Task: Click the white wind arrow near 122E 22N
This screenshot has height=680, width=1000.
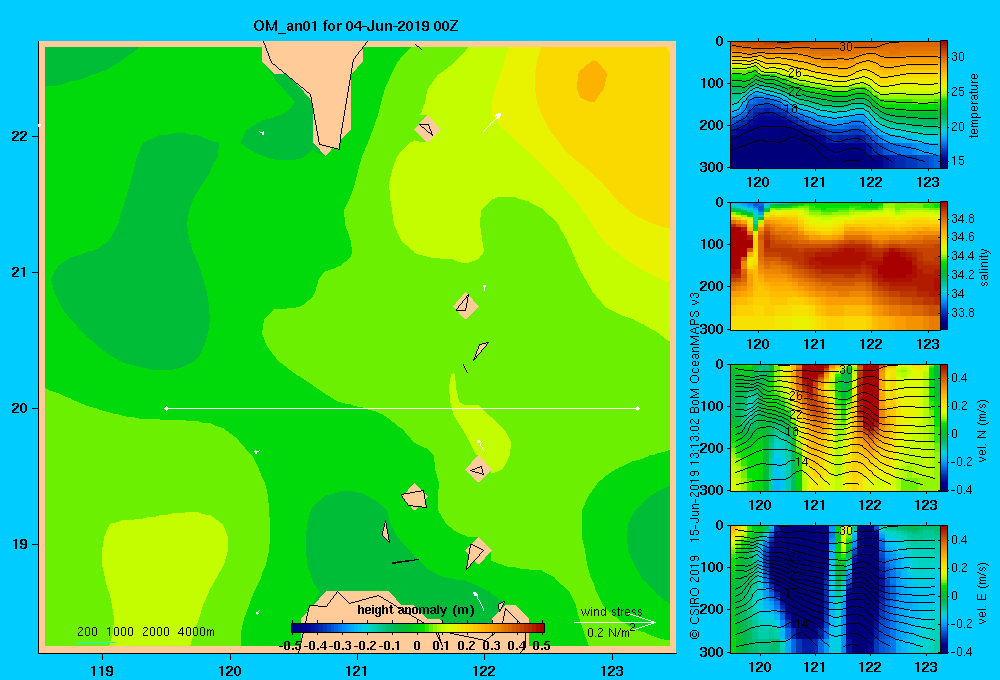Action: 492,122
